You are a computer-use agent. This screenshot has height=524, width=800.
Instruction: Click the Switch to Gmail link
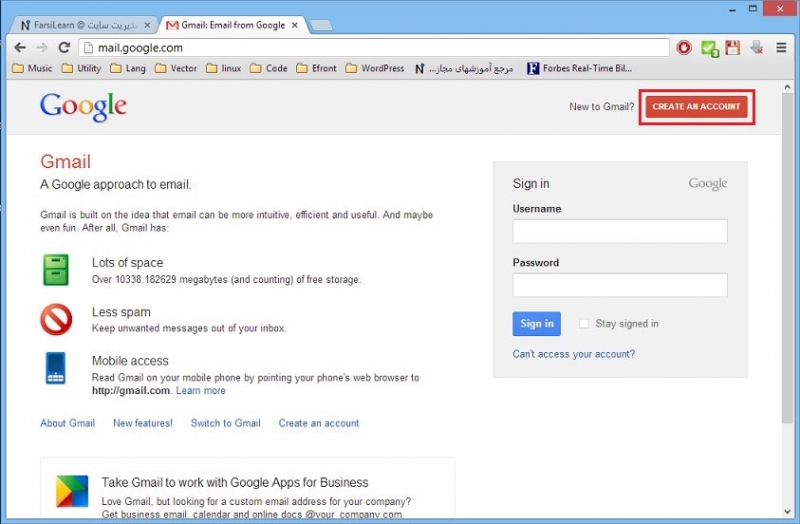(x=226, y=423)
